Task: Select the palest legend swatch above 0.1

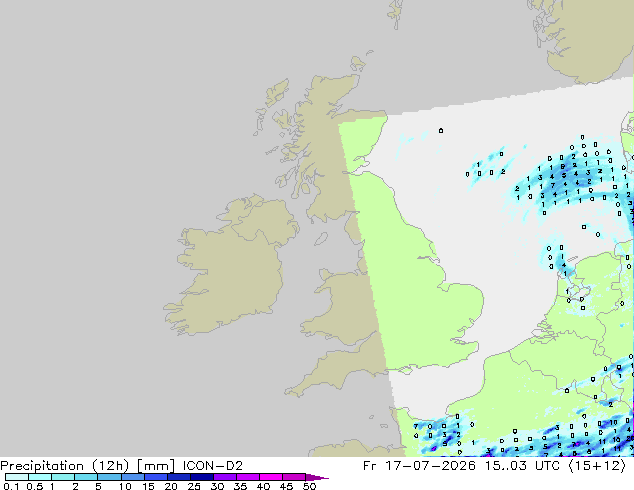Action: [17, 477]
